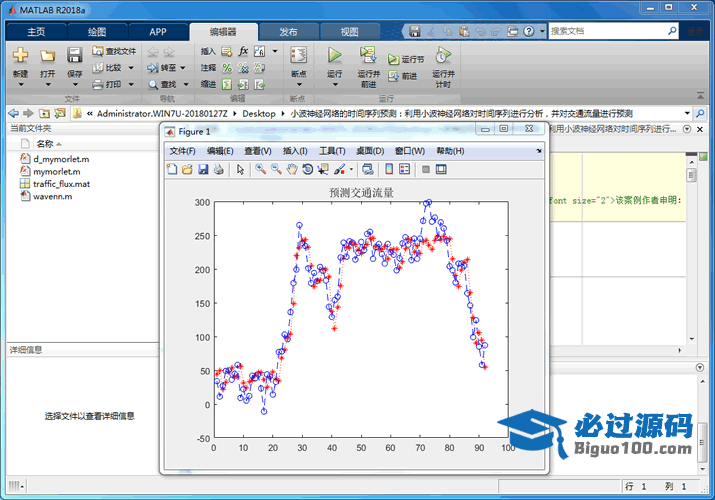Viewport: 715px width, 500px height.
Task: Switch to the APP ribbon tab
Action: pyautogui.click(x=158, y=32)
